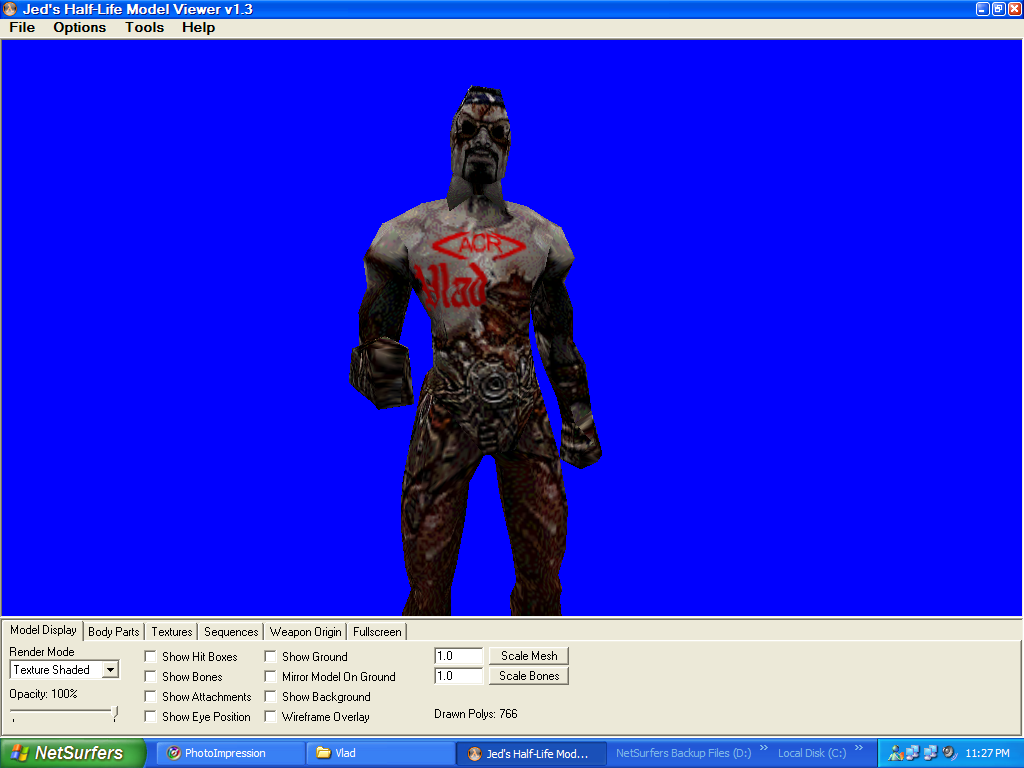Click the Scale Mesh button

click(529, 656)
